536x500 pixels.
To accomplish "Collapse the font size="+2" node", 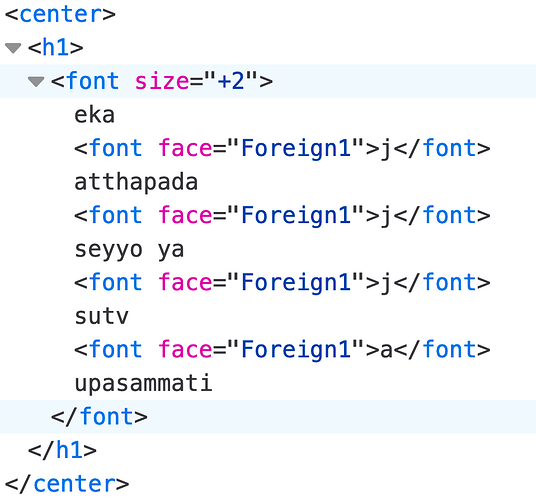I will point(36,81).
